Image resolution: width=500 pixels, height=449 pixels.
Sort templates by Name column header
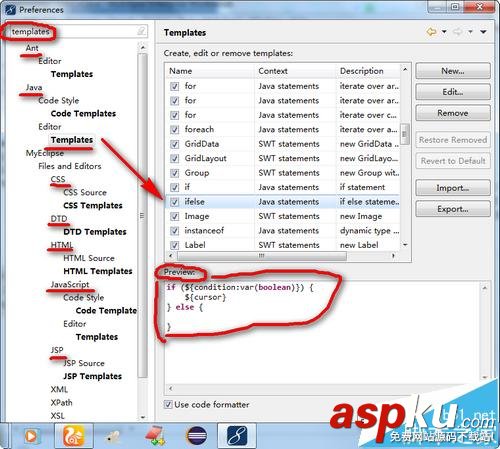210,71
